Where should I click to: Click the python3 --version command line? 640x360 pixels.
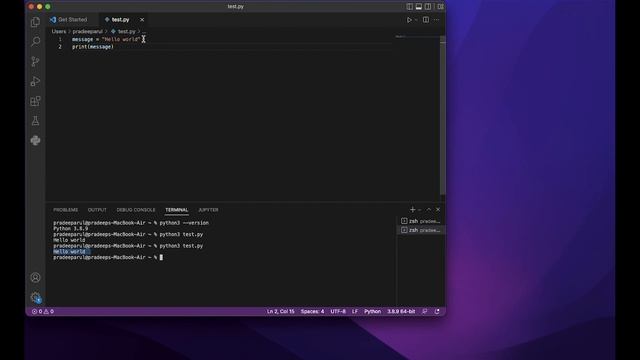[x=131, y=223]
